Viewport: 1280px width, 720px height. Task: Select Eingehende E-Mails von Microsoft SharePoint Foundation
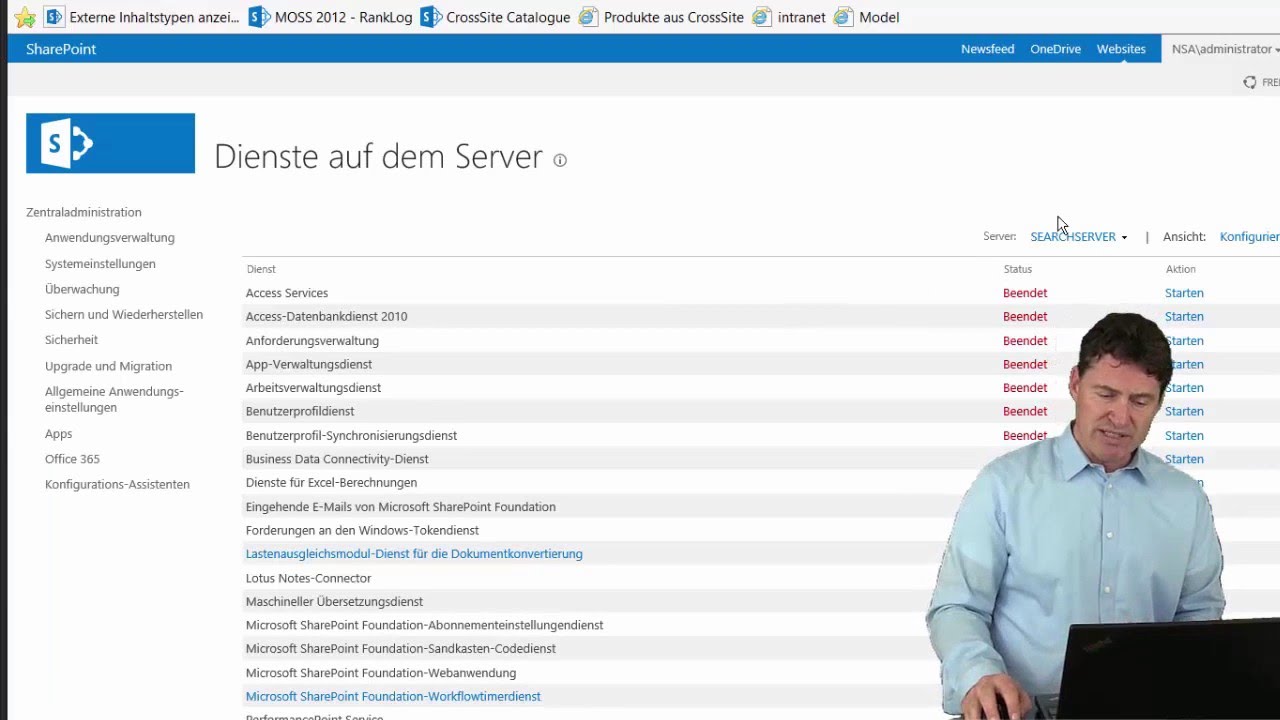(x=401, y=507)
